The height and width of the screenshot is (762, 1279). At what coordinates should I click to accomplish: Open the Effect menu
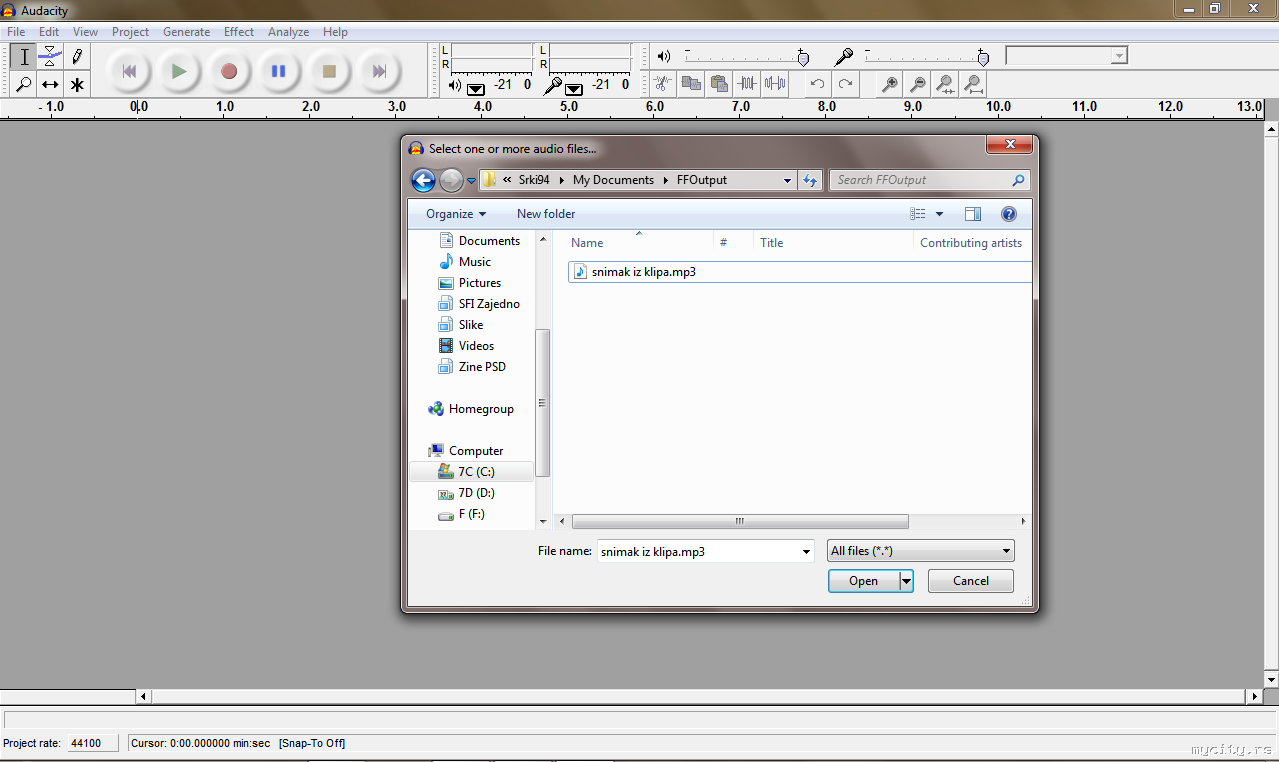pyautogui.click(x=238, y=32)
